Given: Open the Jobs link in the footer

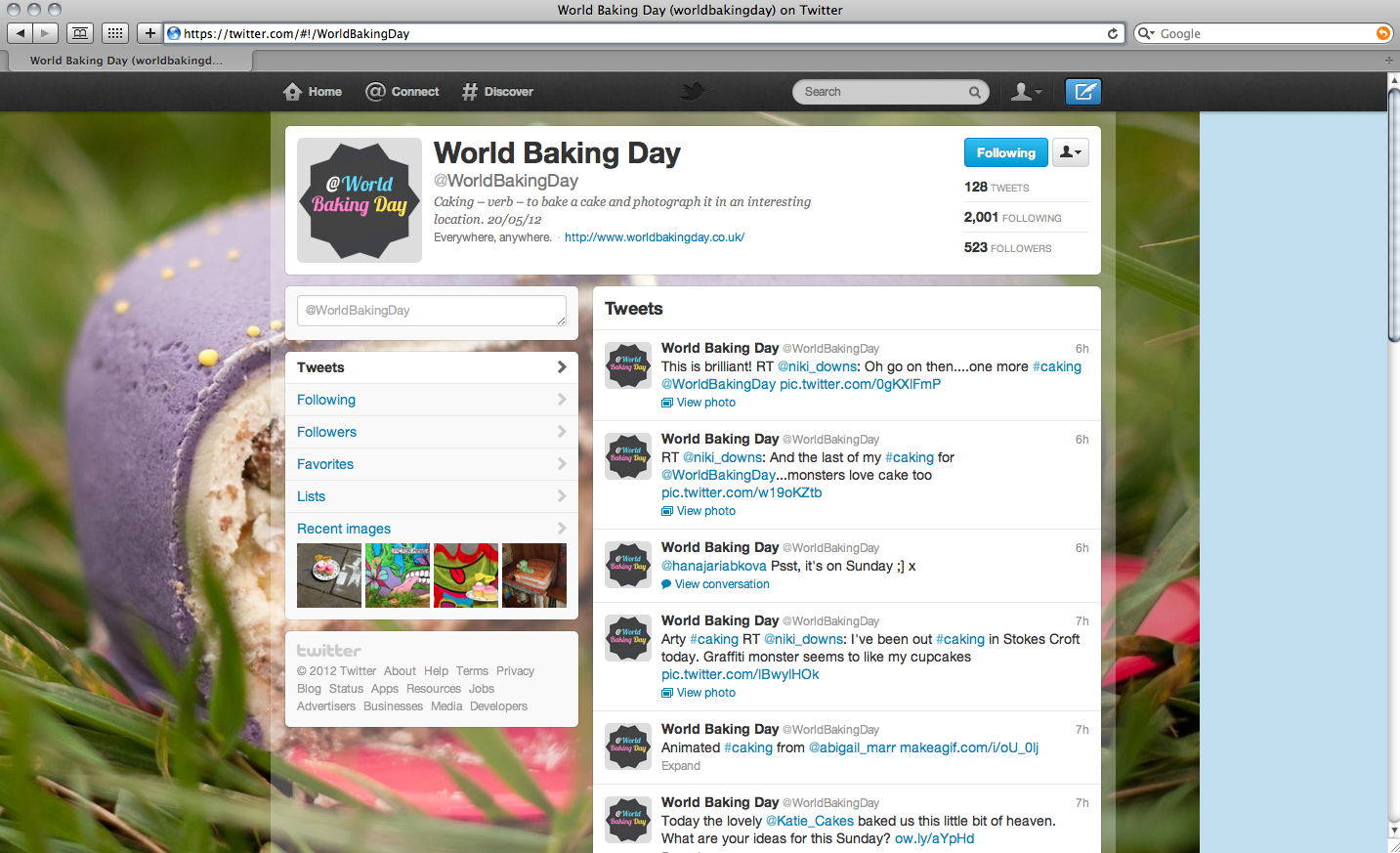Looking at the screenshot, I should tap(482, 689).
